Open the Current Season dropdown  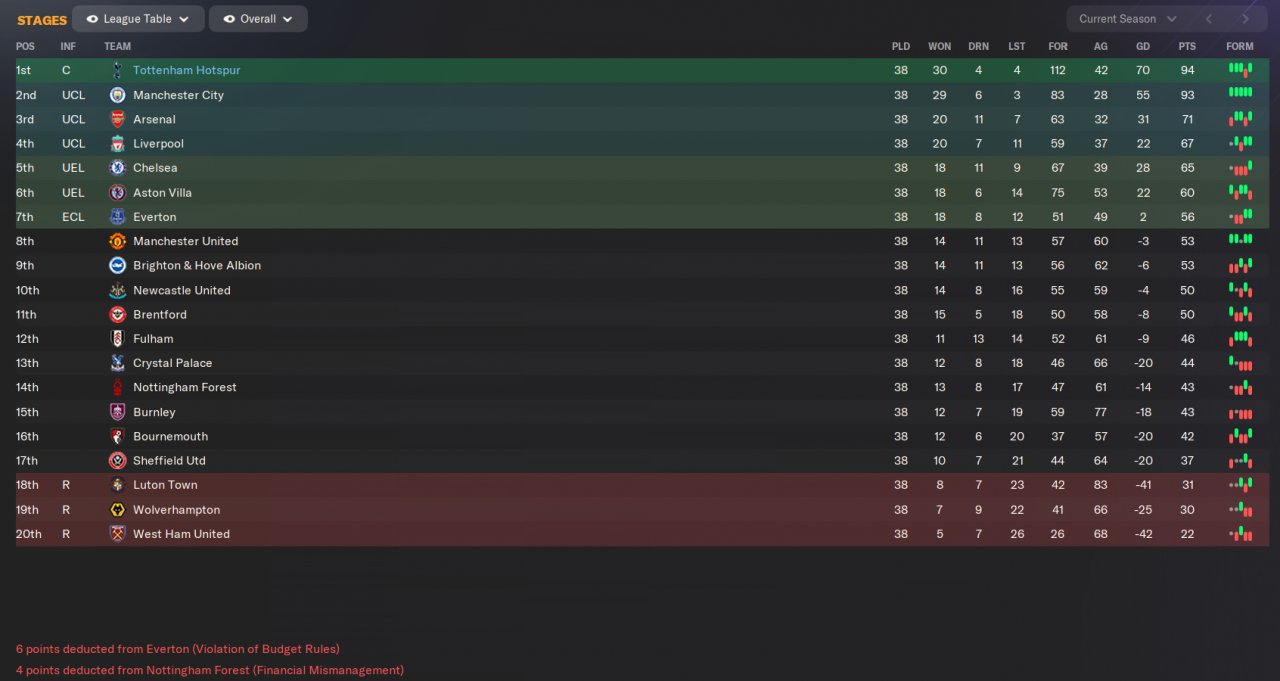[1128, 19]
